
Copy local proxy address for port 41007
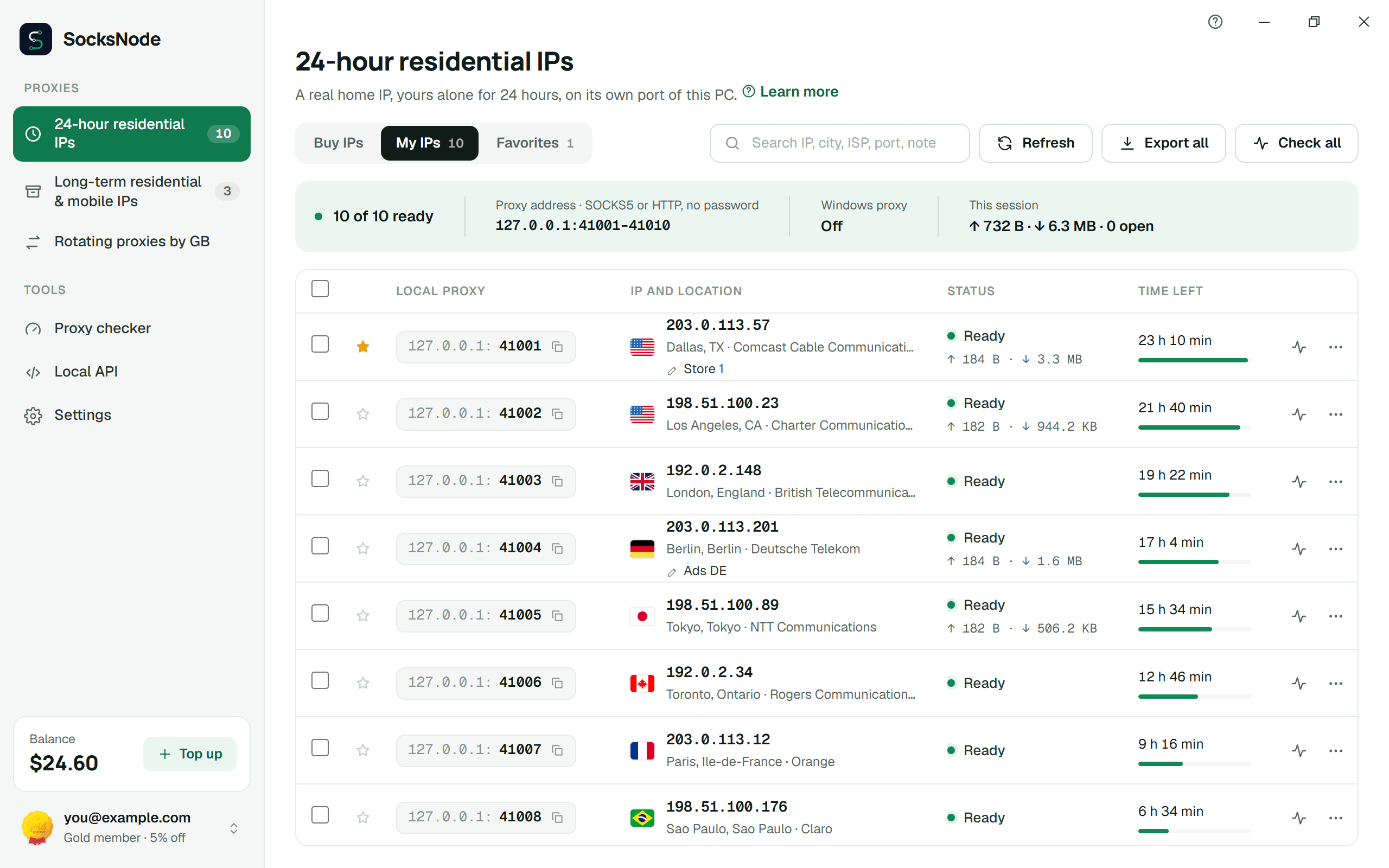pos(557,750)
